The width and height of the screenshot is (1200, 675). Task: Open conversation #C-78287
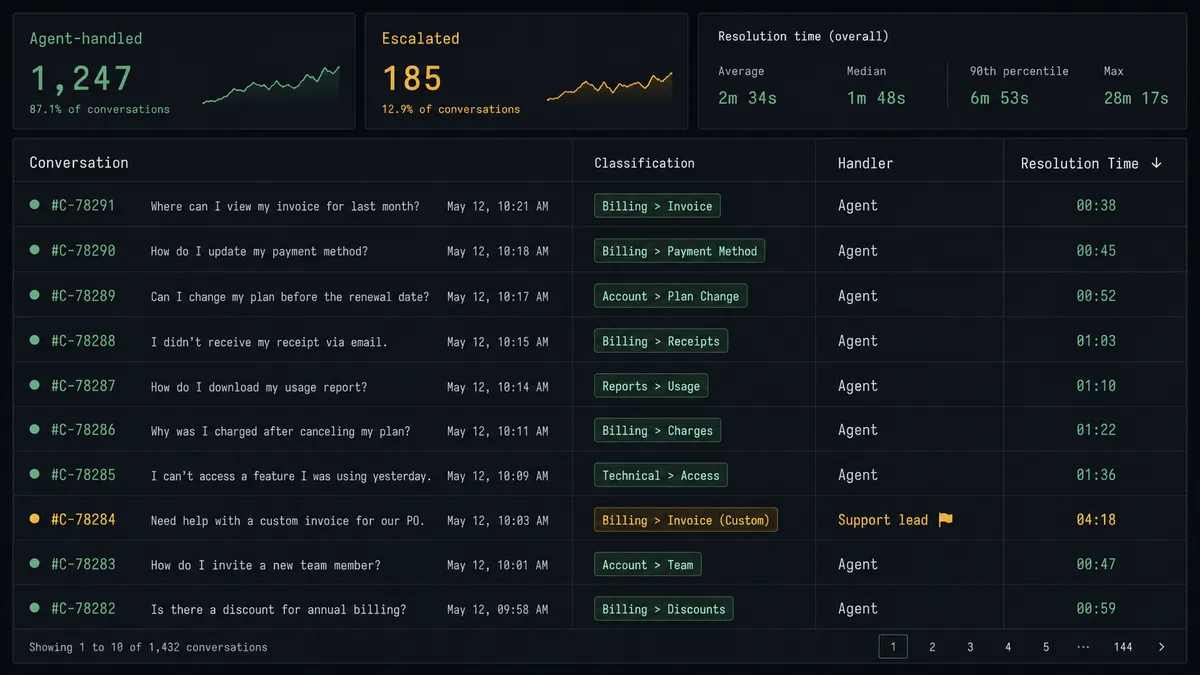[x=83, y=385]
